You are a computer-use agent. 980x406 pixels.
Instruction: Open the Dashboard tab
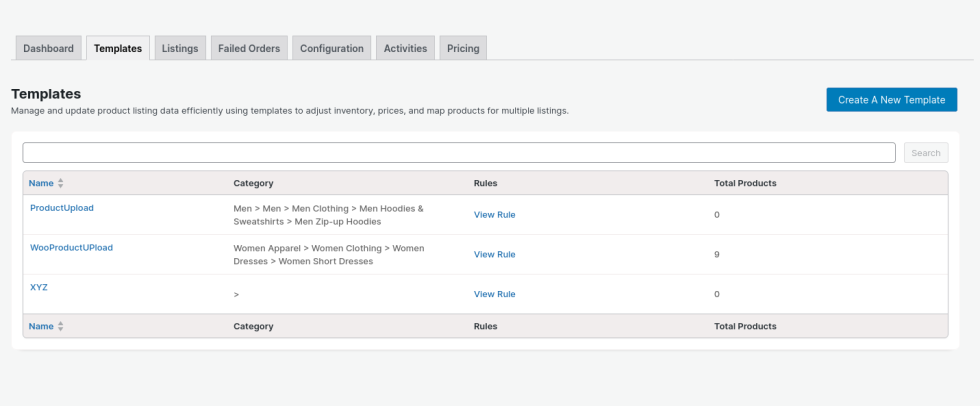point(48,48)
